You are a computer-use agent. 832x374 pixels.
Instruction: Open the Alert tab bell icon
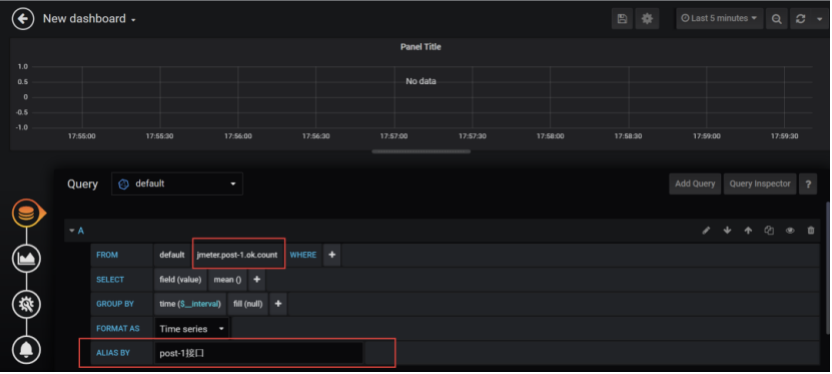26,350
